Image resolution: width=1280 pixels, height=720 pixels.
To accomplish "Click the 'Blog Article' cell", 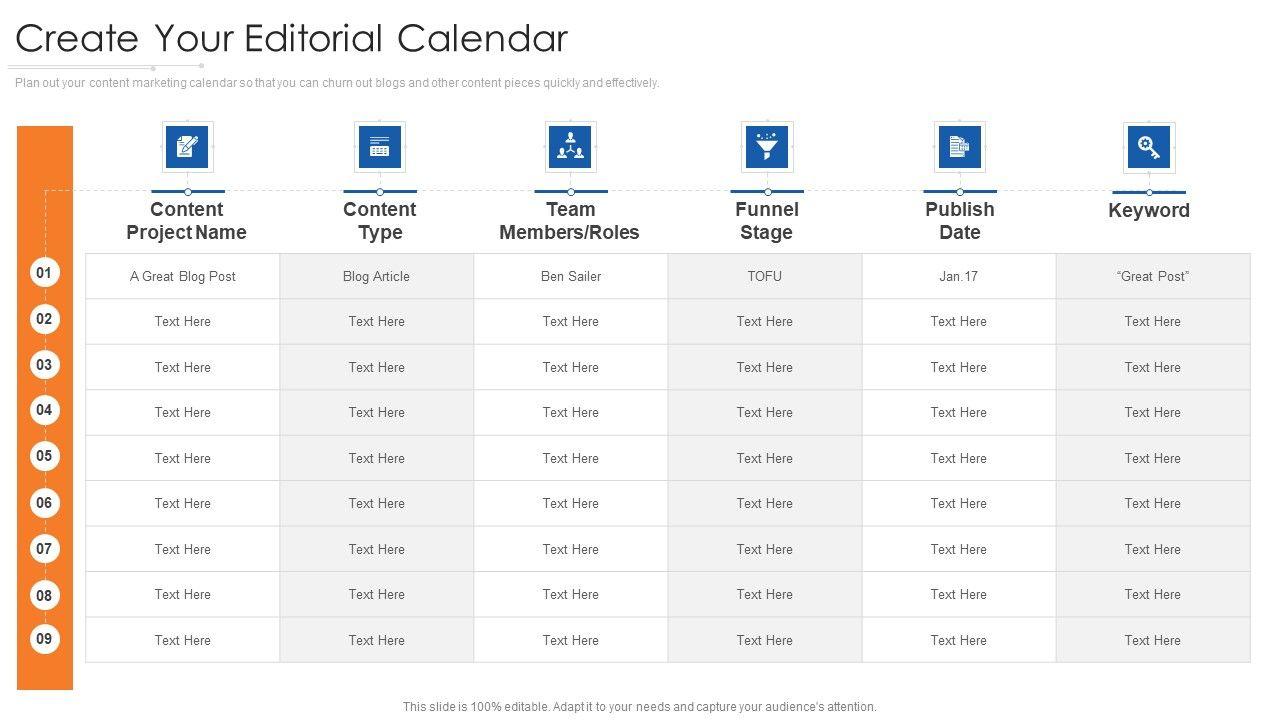I will click(x=376, y=276).
